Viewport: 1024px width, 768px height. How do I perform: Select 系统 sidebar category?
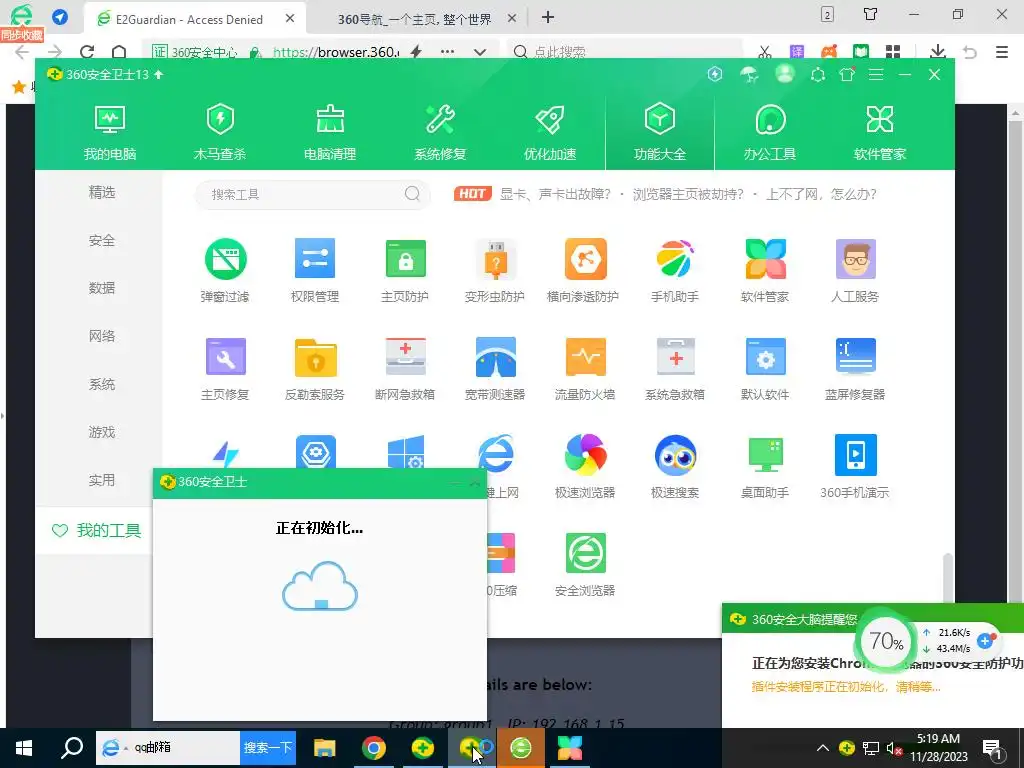[102, 384]
